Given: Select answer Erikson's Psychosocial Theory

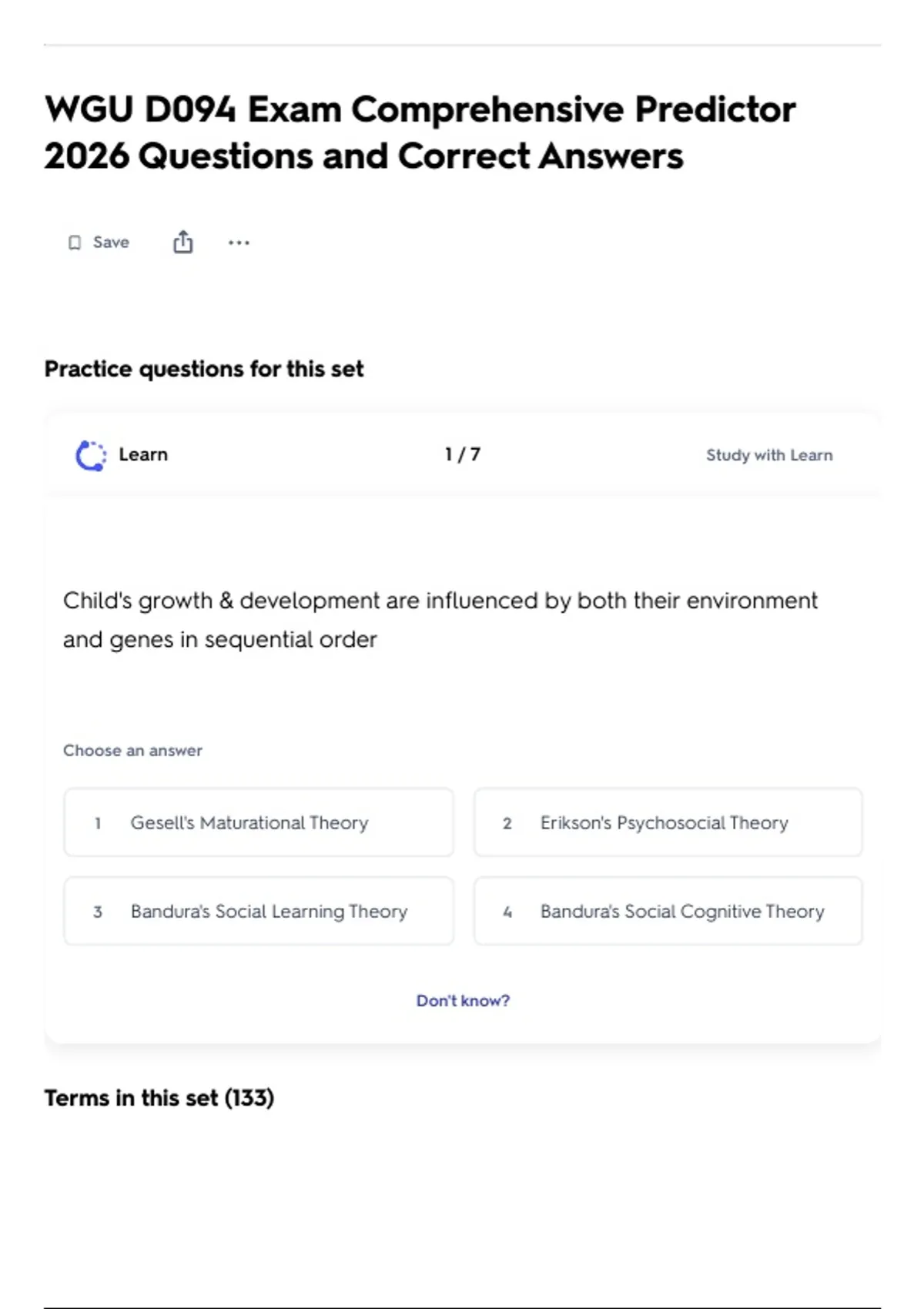Looking at the screenshot, I should point(668,822).
